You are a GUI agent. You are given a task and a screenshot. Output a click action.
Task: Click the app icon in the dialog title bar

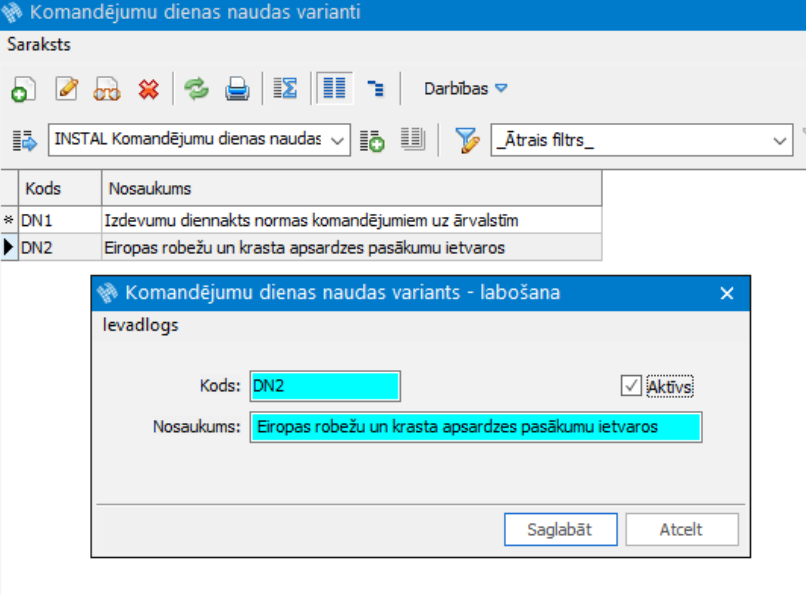pos(107,292)
